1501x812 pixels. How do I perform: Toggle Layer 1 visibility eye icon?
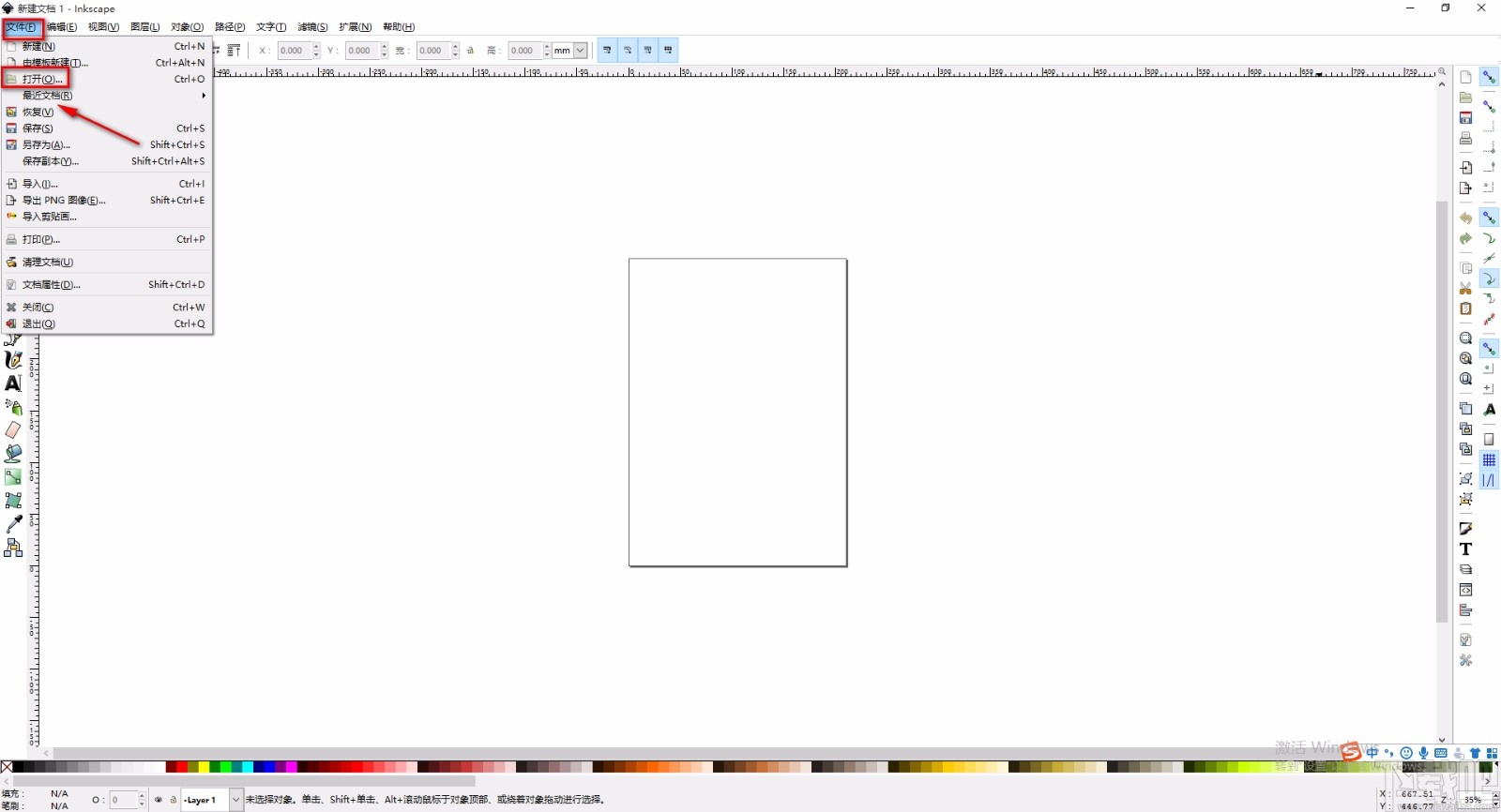pos(159,800)
